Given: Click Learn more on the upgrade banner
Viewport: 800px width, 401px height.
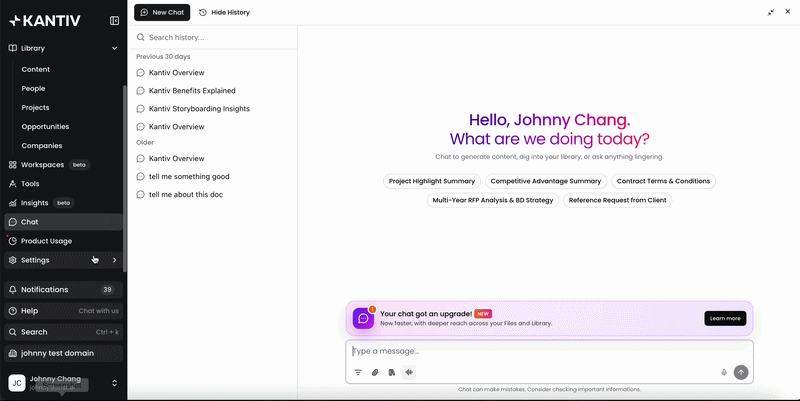Looking at the screenshot, I should tap(725, 318).
